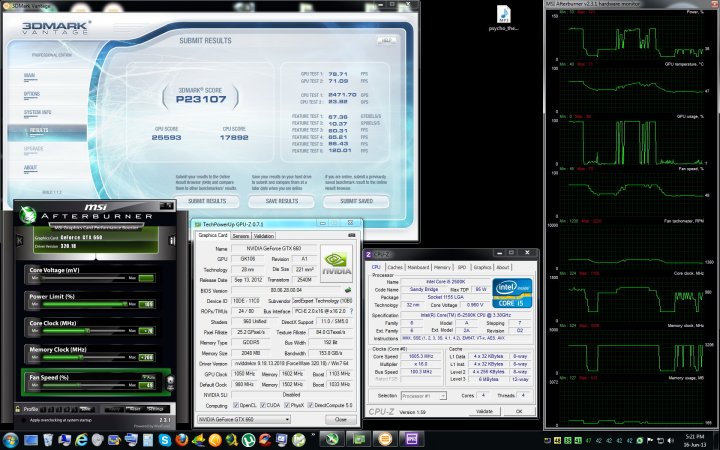The image size is (720, 450).
Task: Toggle the CUDA checkbox in GPU-Z
Action: [x=263, y=405]
